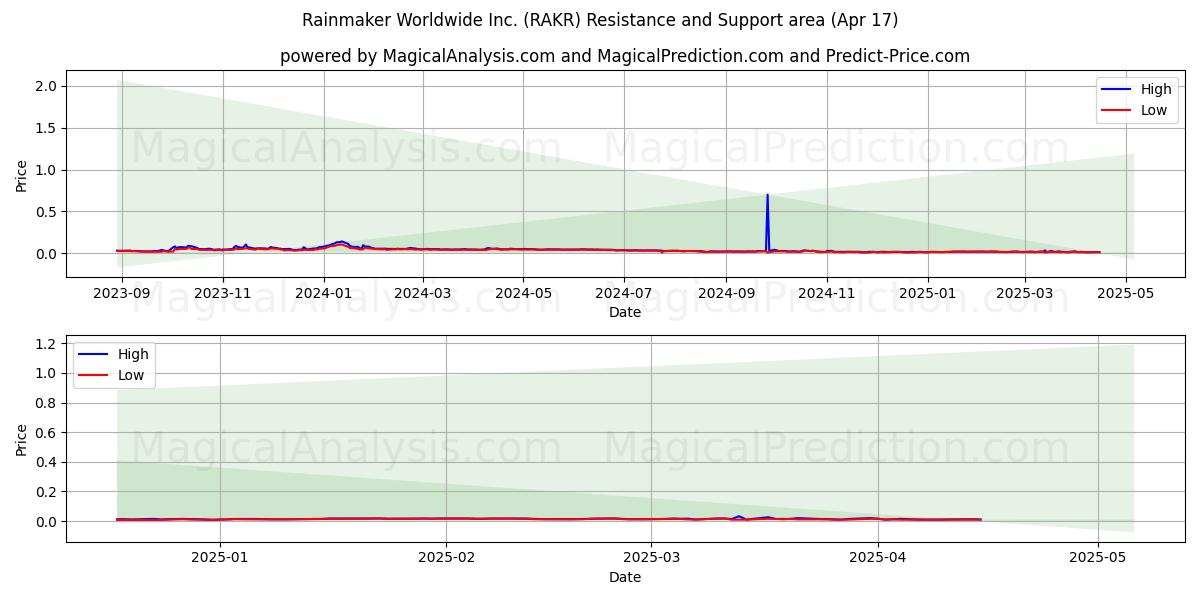Click the bottom chart 'Date' axis label
1200x600 pixels.
coord(625,577)
